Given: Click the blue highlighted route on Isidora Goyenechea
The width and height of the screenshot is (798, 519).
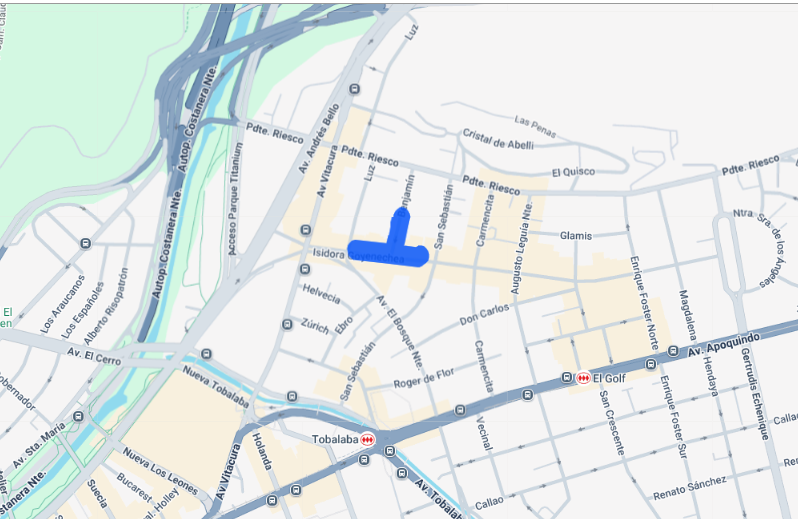Looking at the screenshot, I should 388,253.
